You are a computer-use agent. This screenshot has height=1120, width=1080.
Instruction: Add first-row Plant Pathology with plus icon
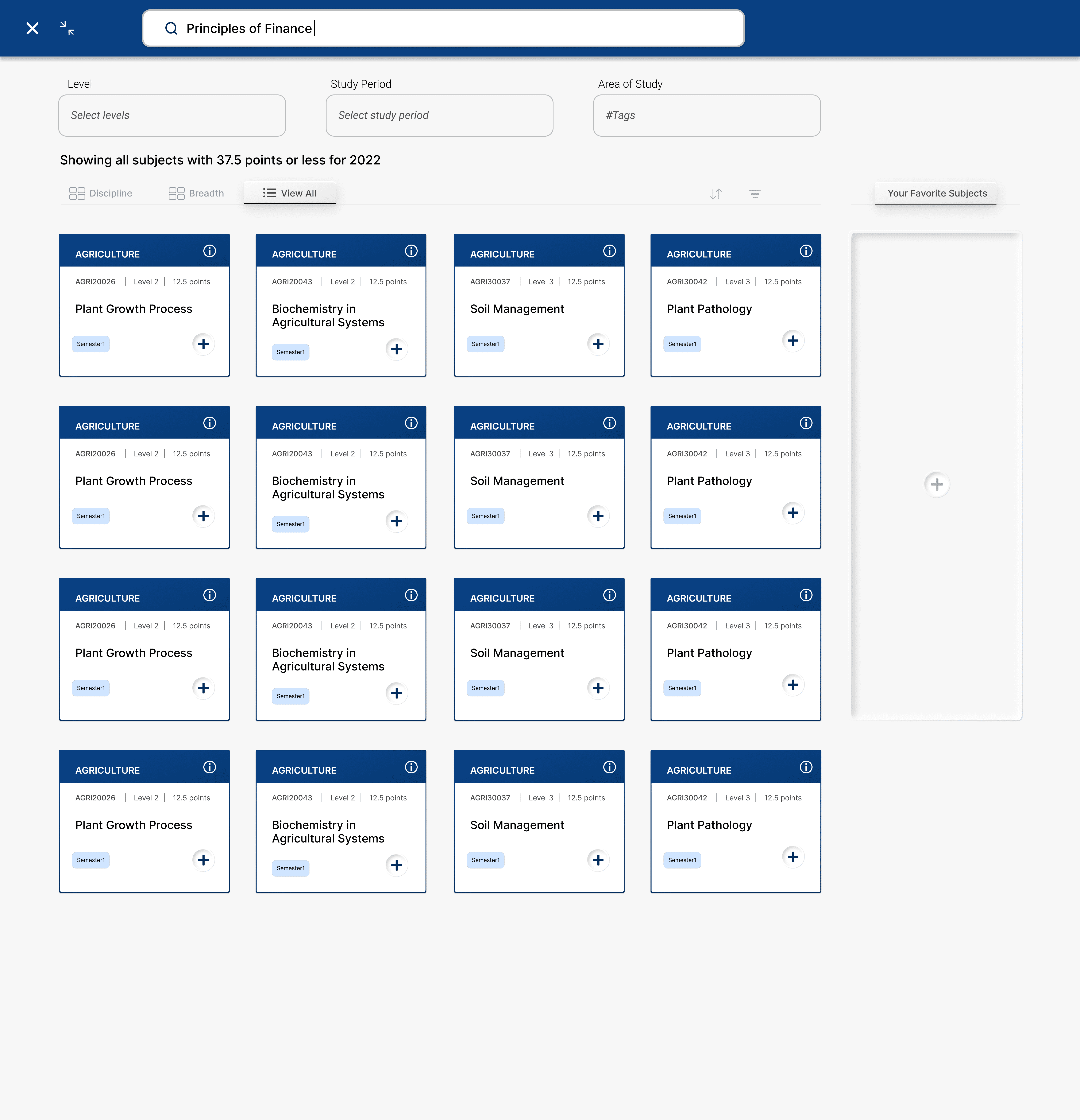tap(792, 341)
